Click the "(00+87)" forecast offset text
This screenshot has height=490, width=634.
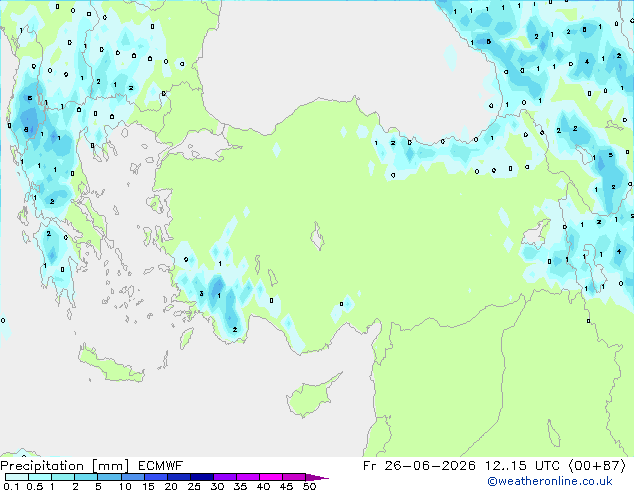598,466
